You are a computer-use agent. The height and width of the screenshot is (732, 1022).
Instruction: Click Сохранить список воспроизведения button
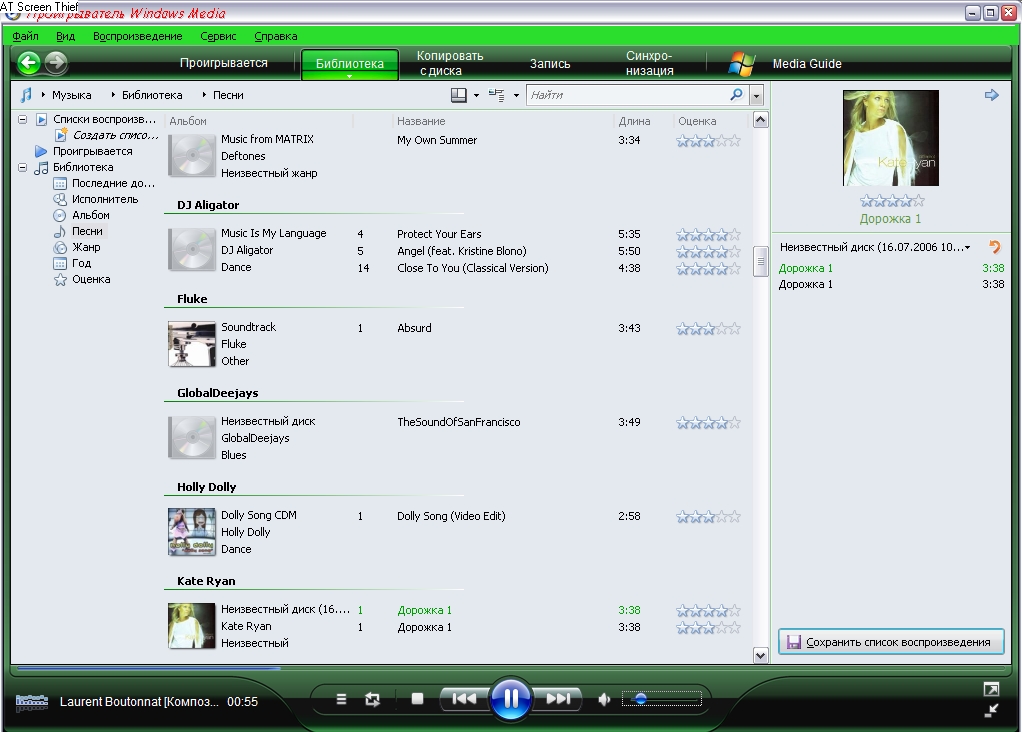pyautogui.click(x=891, y=642)
